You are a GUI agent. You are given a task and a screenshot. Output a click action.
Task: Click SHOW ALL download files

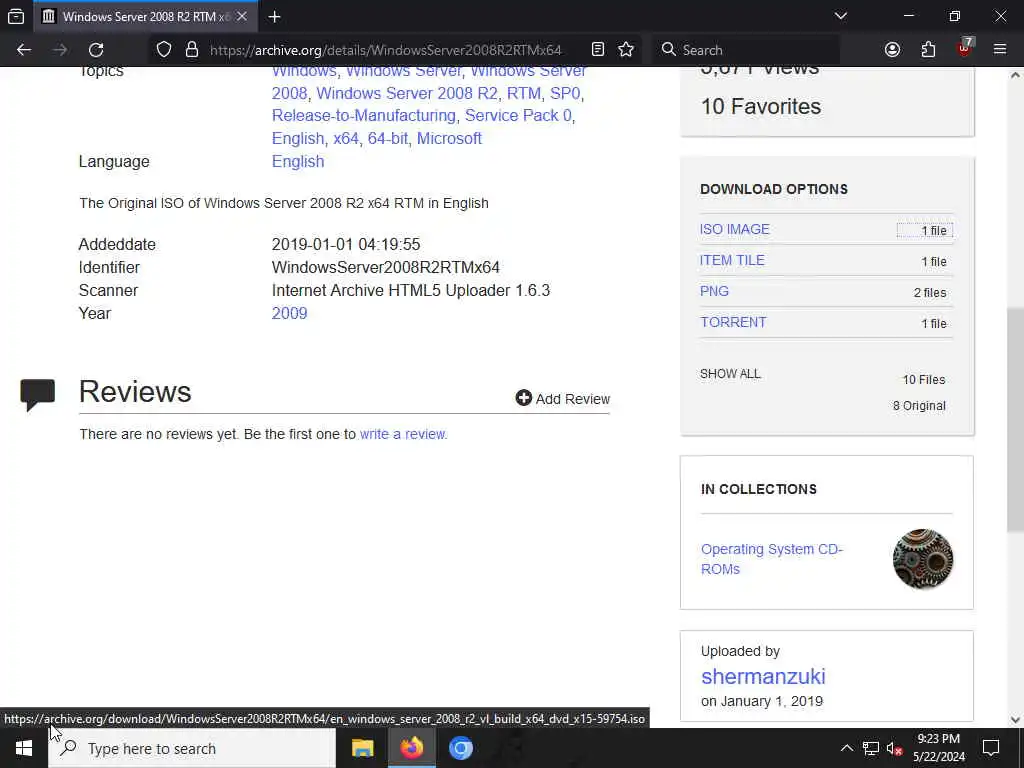coord(730,374)
